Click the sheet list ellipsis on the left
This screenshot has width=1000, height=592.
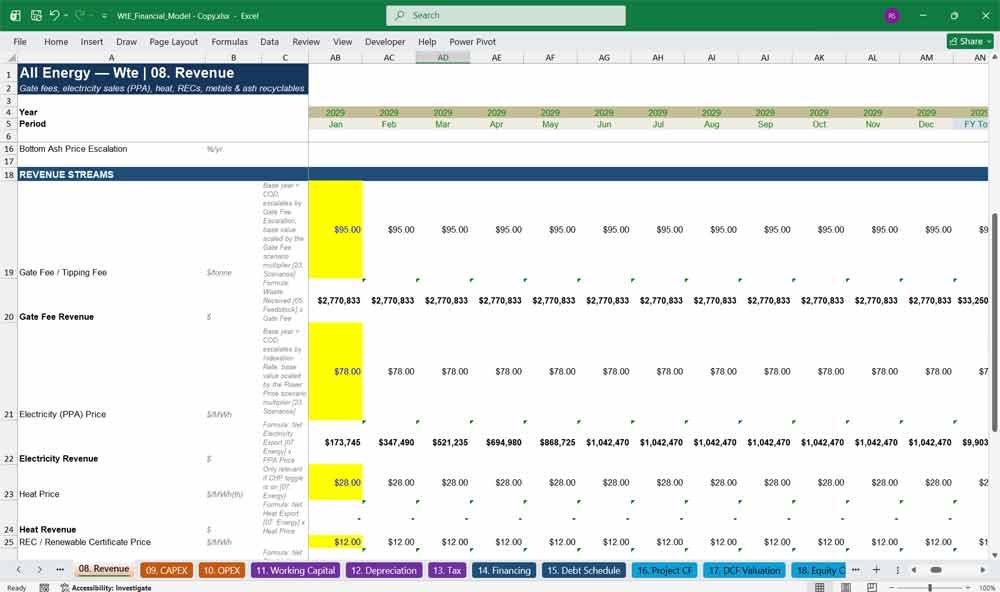[x=60, y=570]
